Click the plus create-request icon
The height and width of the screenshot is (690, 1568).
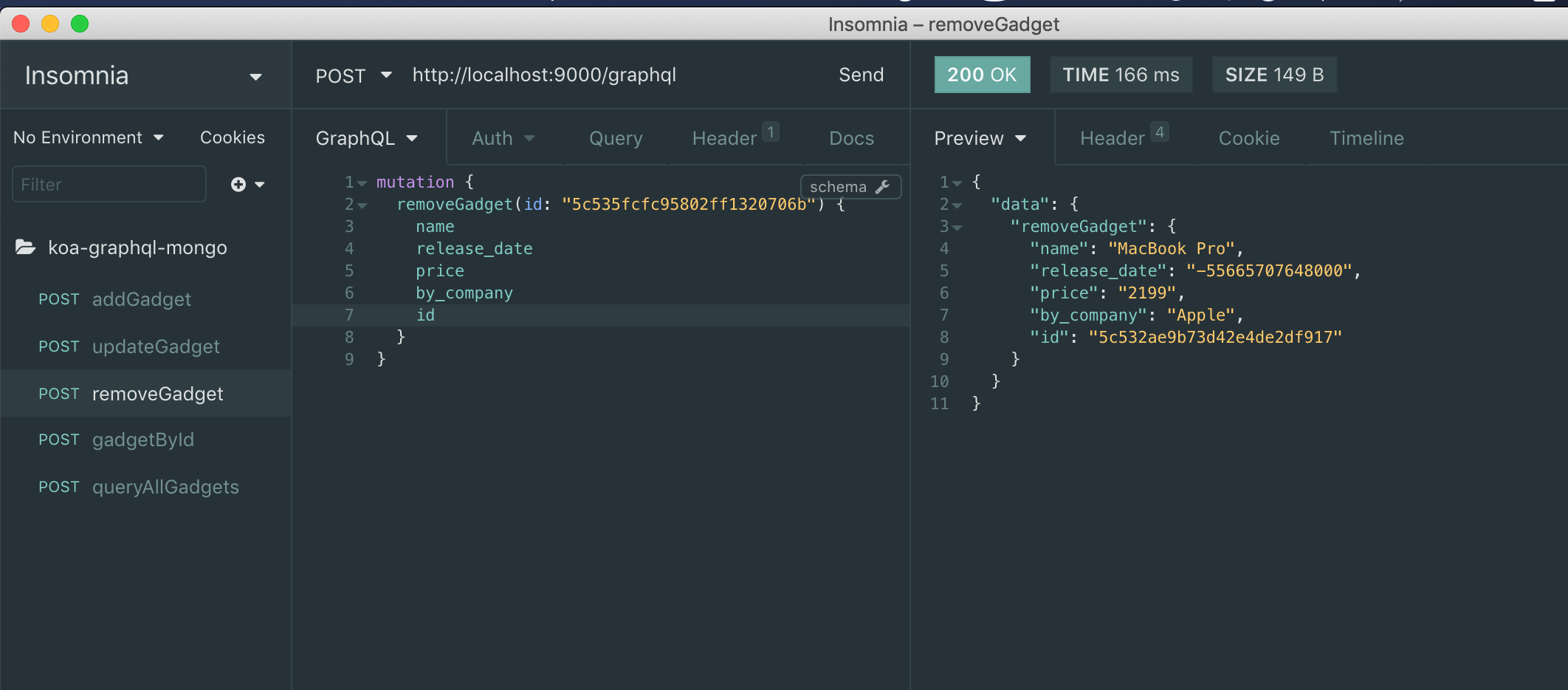(238, 185)
